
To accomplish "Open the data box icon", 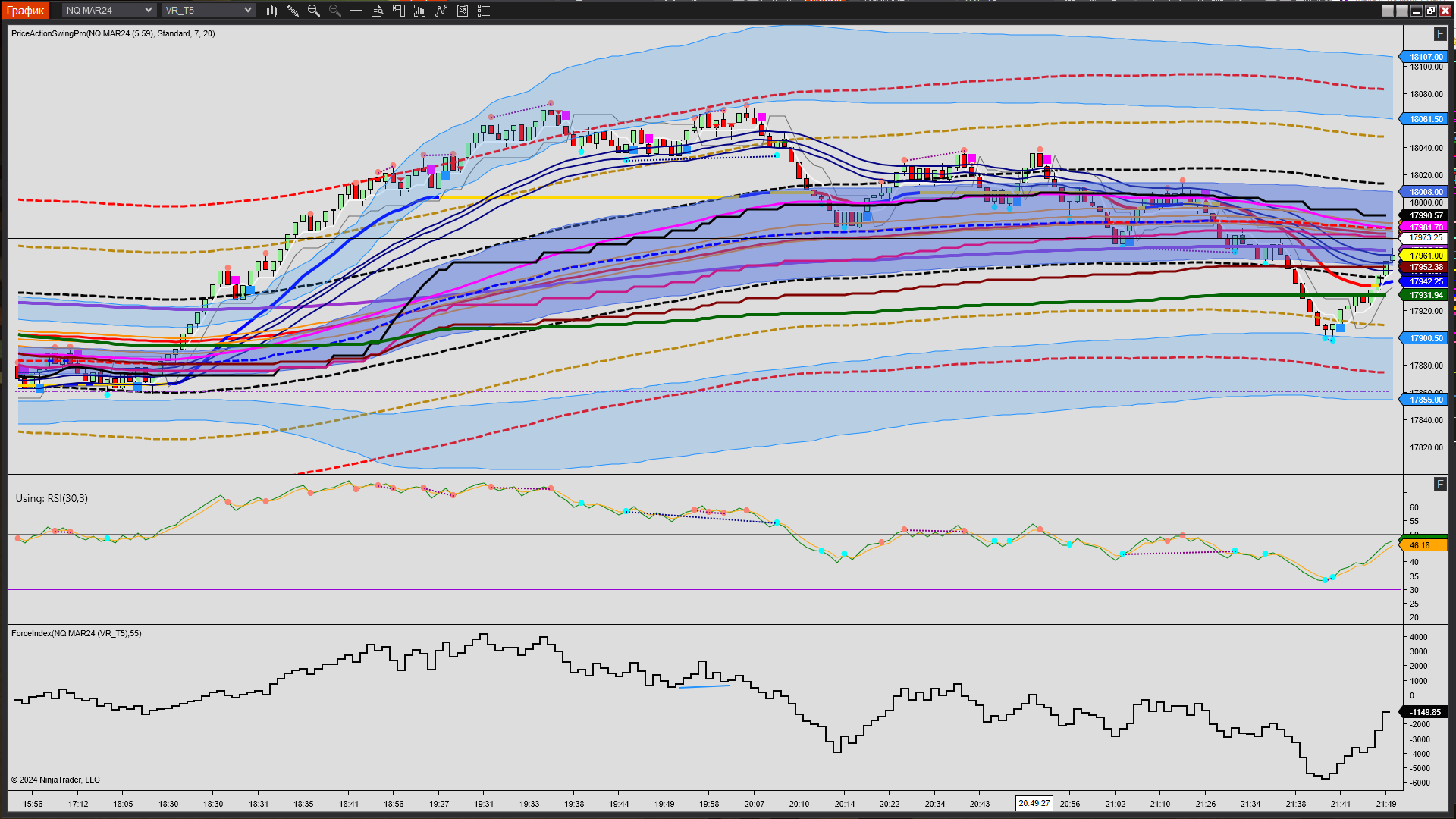I will 377,11.
